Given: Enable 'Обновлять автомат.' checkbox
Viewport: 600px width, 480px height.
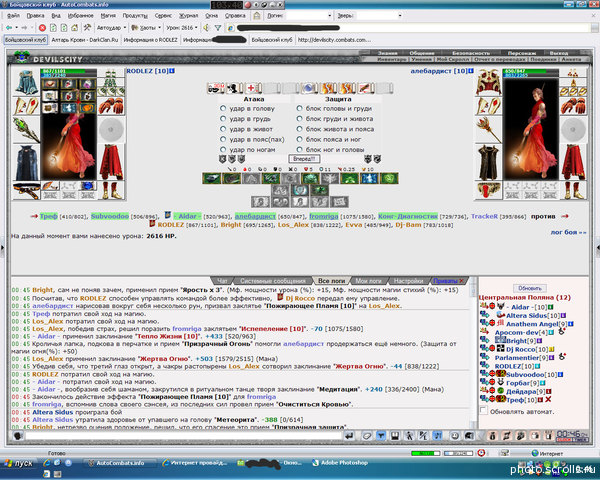Looking at the screenshot, I should point(484,411).
